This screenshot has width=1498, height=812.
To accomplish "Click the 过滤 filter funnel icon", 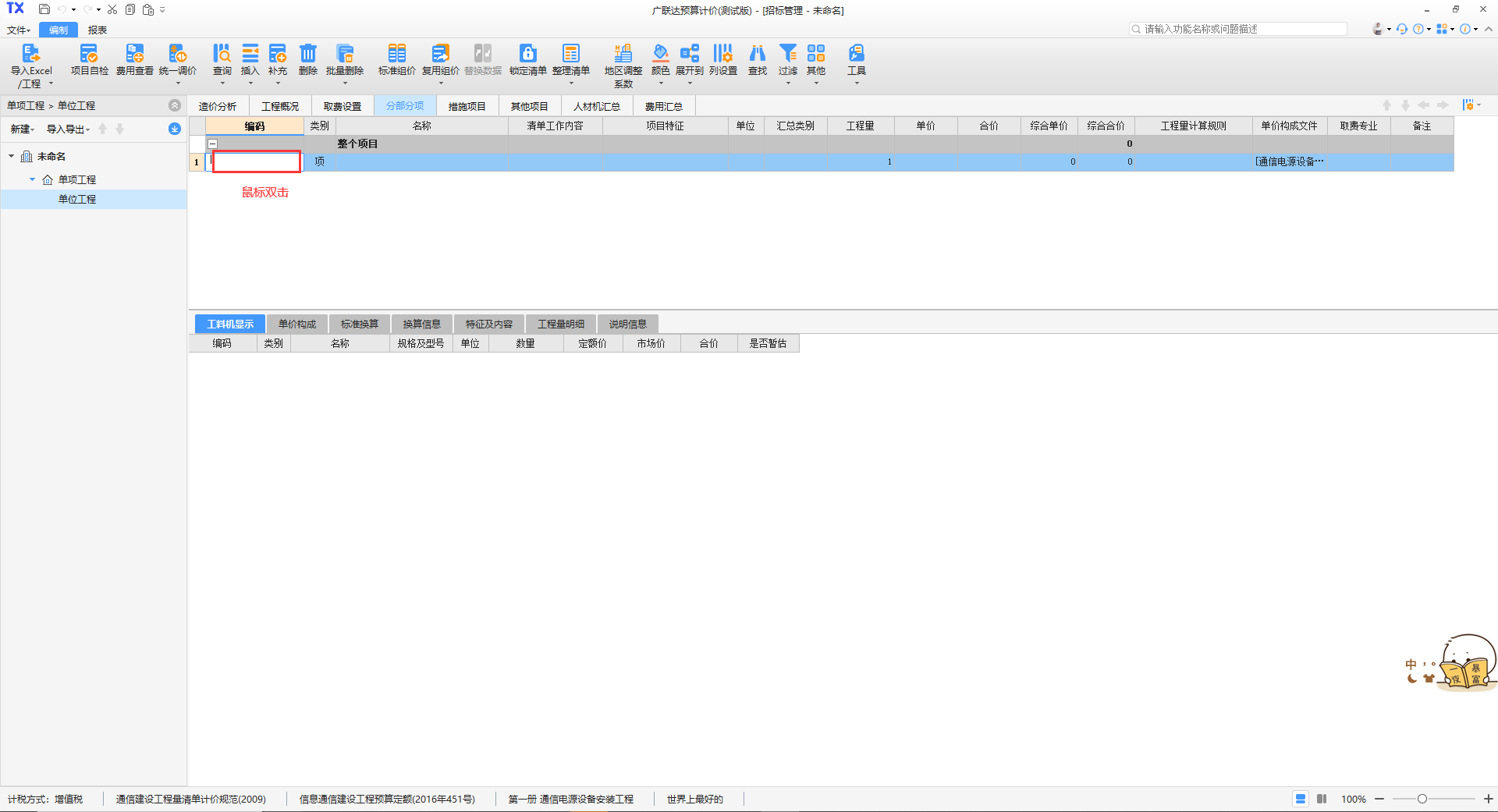I will coord(788,54).
